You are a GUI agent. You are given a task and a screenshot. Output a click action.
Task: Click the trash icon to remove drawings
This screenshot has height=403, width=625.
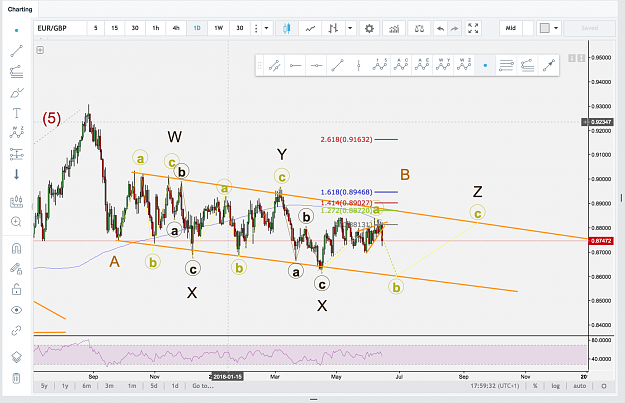[16, 378]
